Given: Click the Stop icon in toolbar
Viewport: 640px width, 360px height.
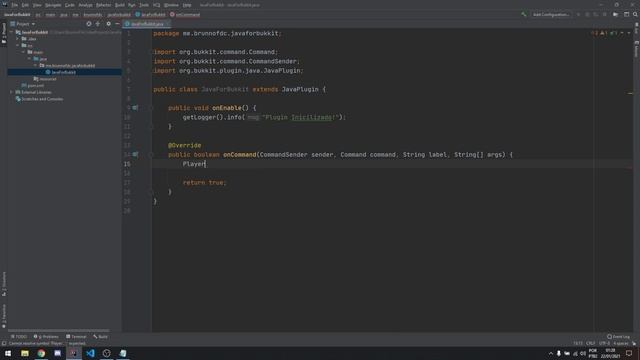Looking at the screenshot, I should [605, 15].
